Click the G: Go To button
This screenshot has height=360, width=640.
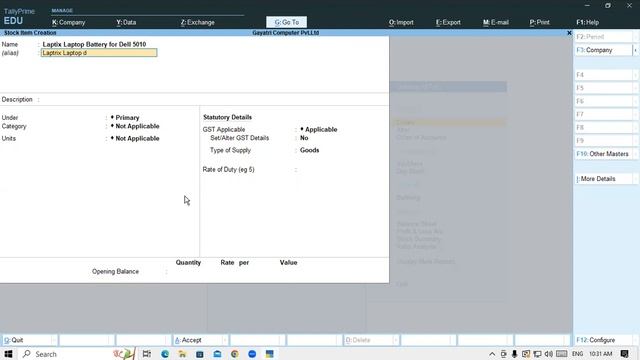pyautogui.click(x=287, y=22)
